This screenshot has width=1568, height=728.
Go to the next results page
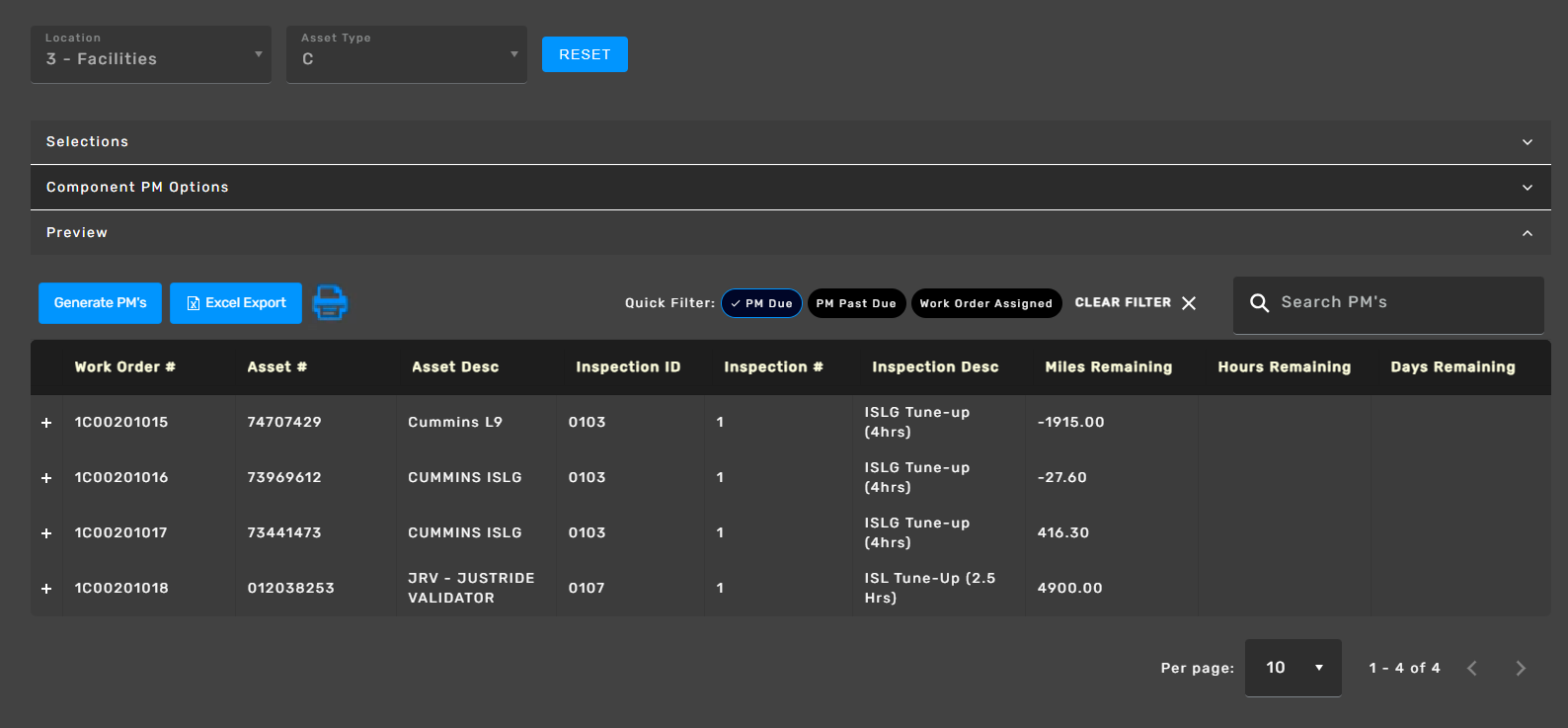coord(1520,669)
